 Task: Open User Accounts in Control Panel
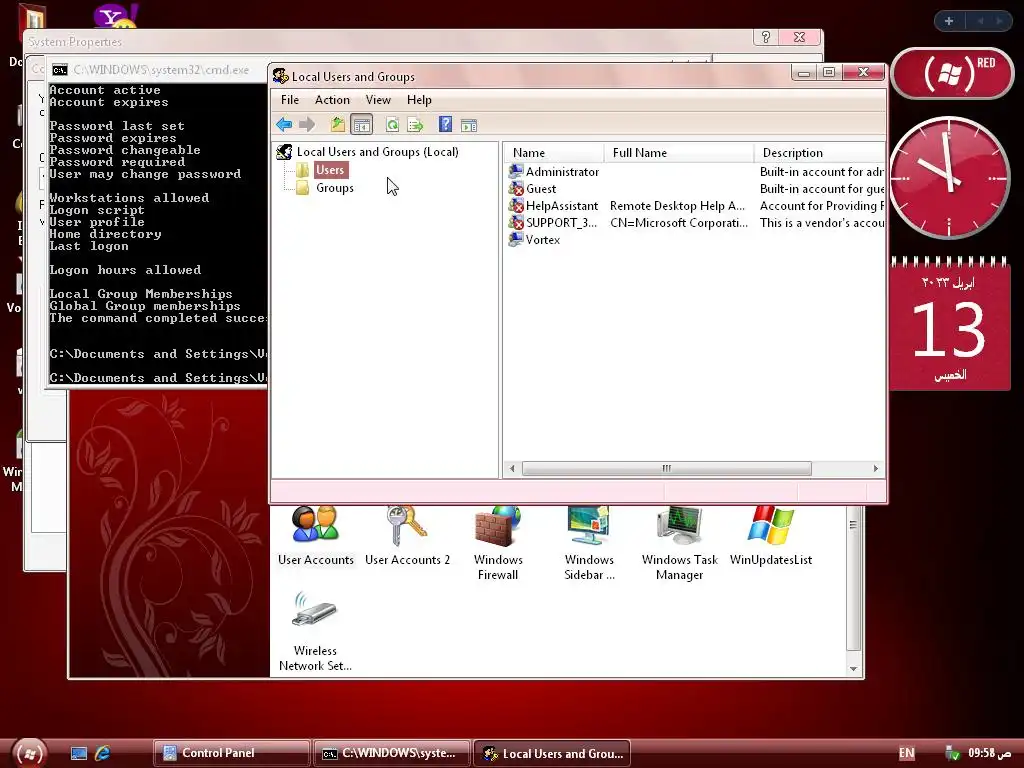[315, 536]
